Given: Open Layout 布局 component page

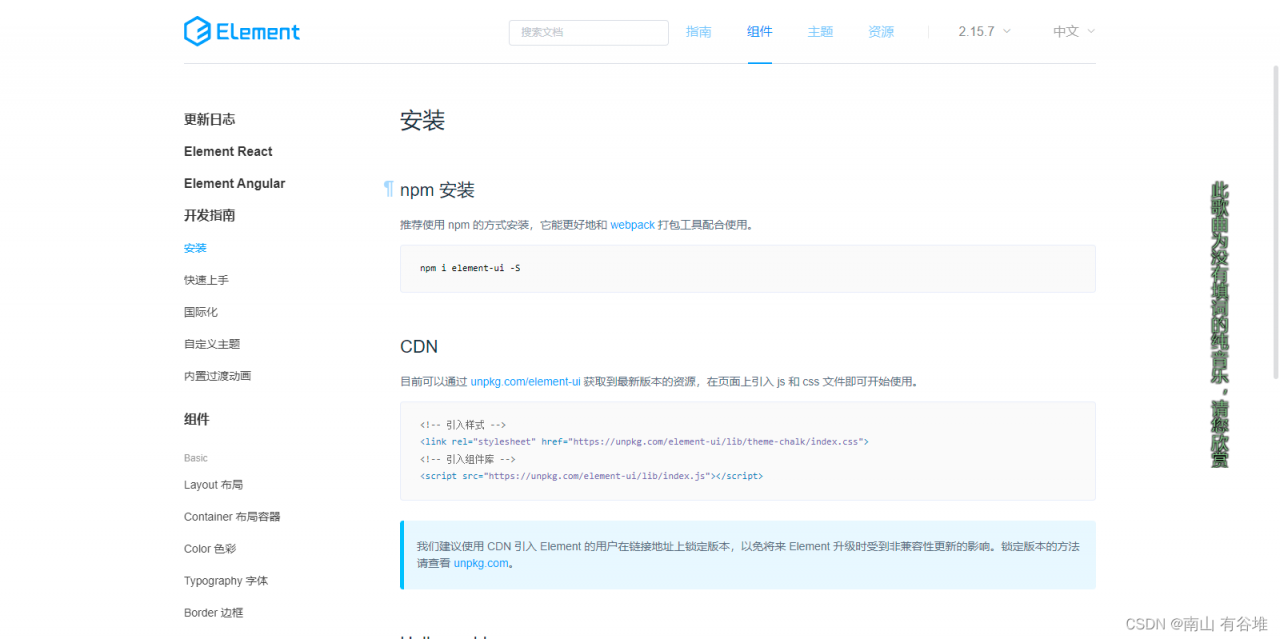Looking at the screenshot, I should tap(214, 485).
